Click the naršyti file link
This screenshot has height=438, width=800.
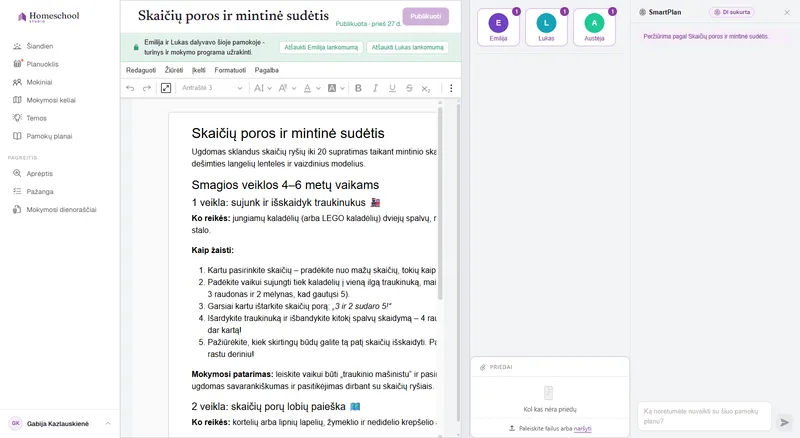click(x=582, y=428)
